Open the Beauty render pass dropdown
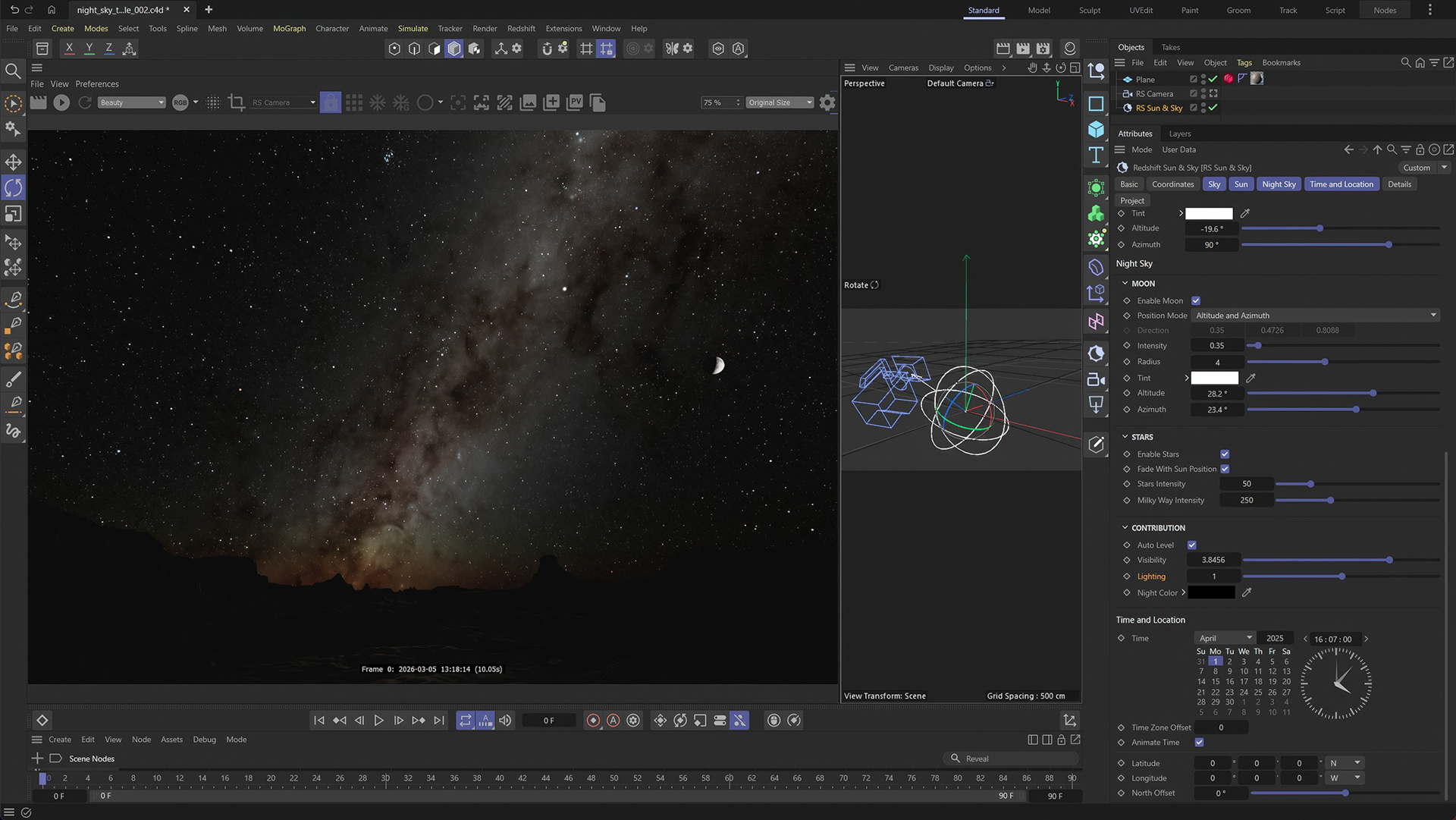 (x=132, y=102)
